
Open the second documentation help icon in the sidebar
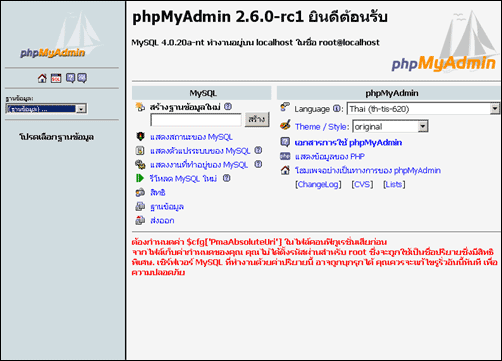[82, 78]
